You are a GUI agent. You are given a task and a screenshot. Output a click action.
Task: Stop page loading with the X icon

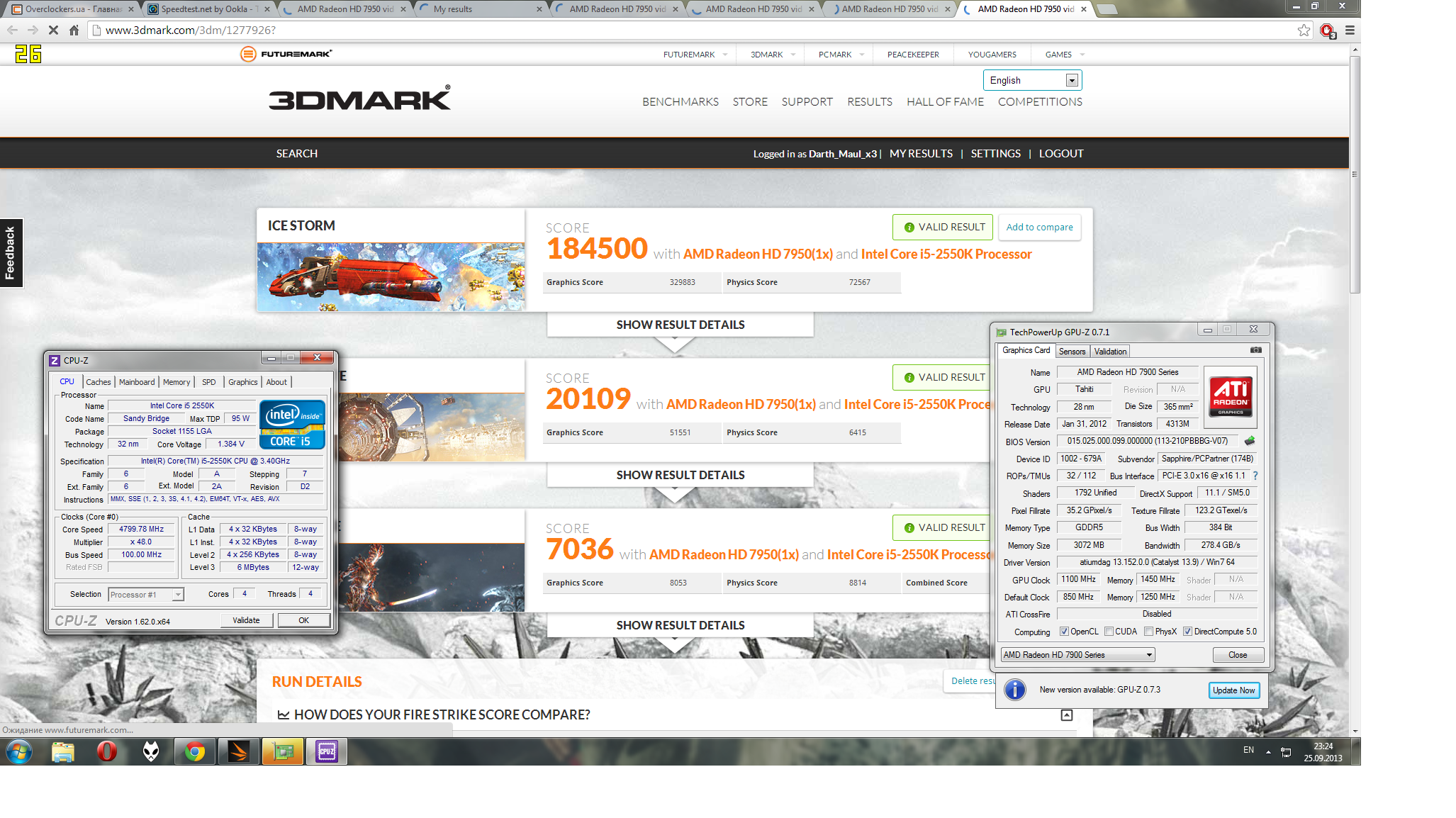pos(53,30)
